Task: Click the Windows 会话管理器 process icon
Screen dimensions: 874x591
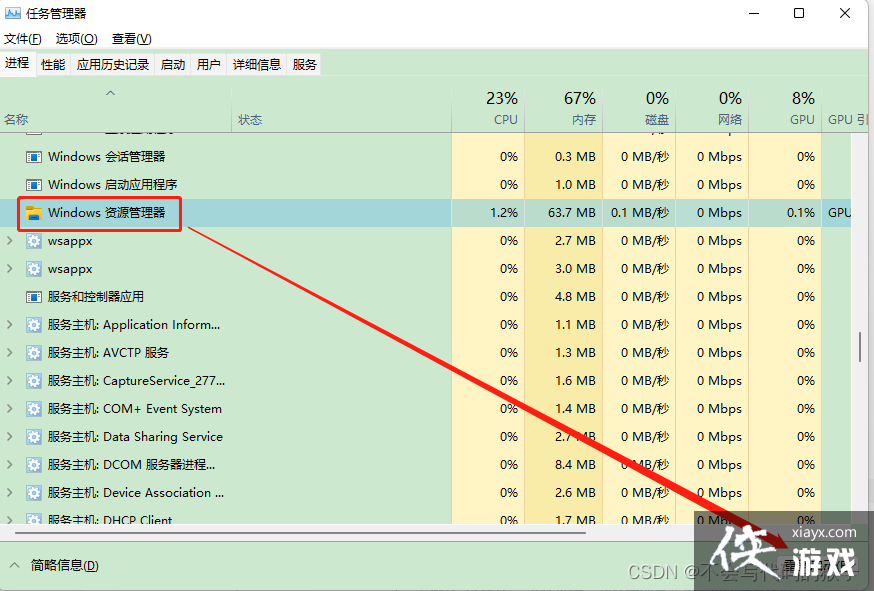Action: point(34,157)
